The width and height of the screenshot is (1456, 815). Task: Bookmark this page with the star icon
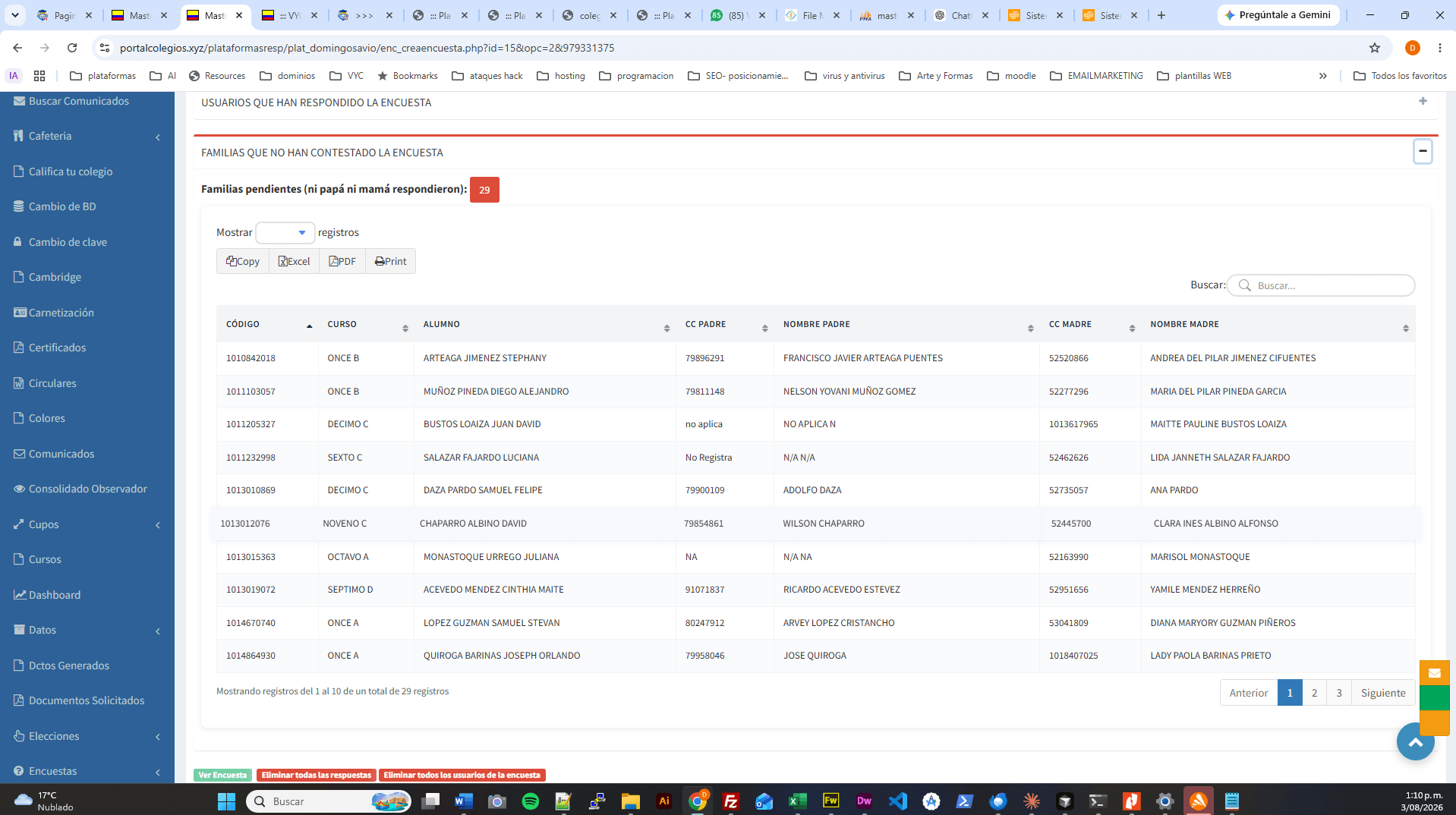point(1375,48)
